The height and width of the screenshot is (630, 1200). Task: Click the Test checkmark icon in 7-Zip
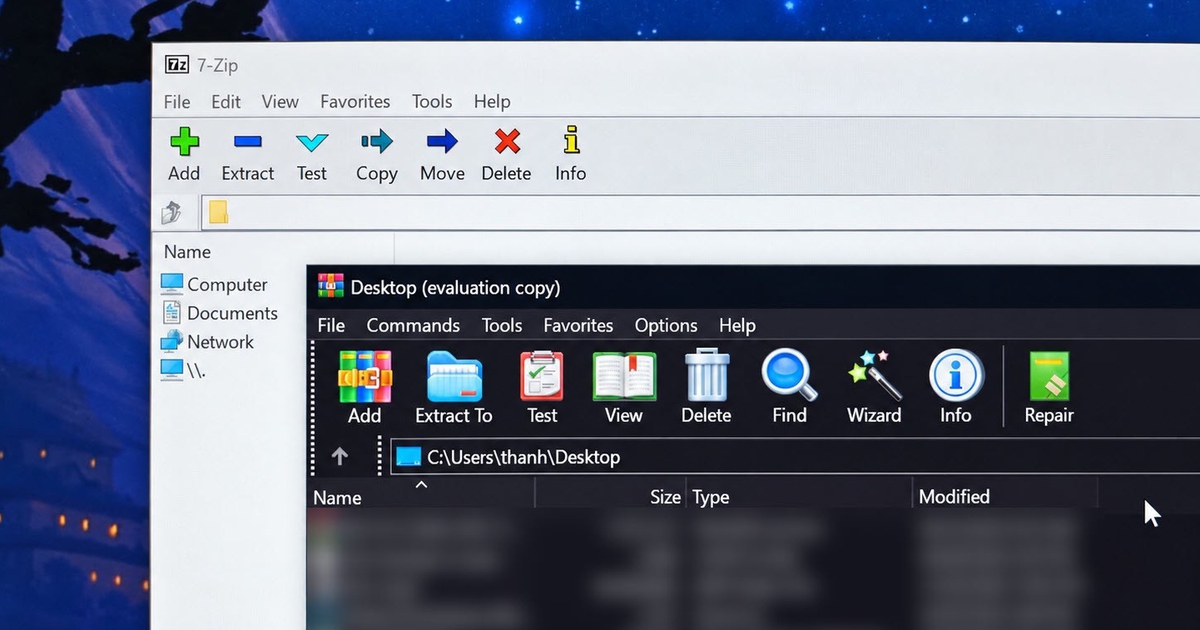[x=312, y=143]
